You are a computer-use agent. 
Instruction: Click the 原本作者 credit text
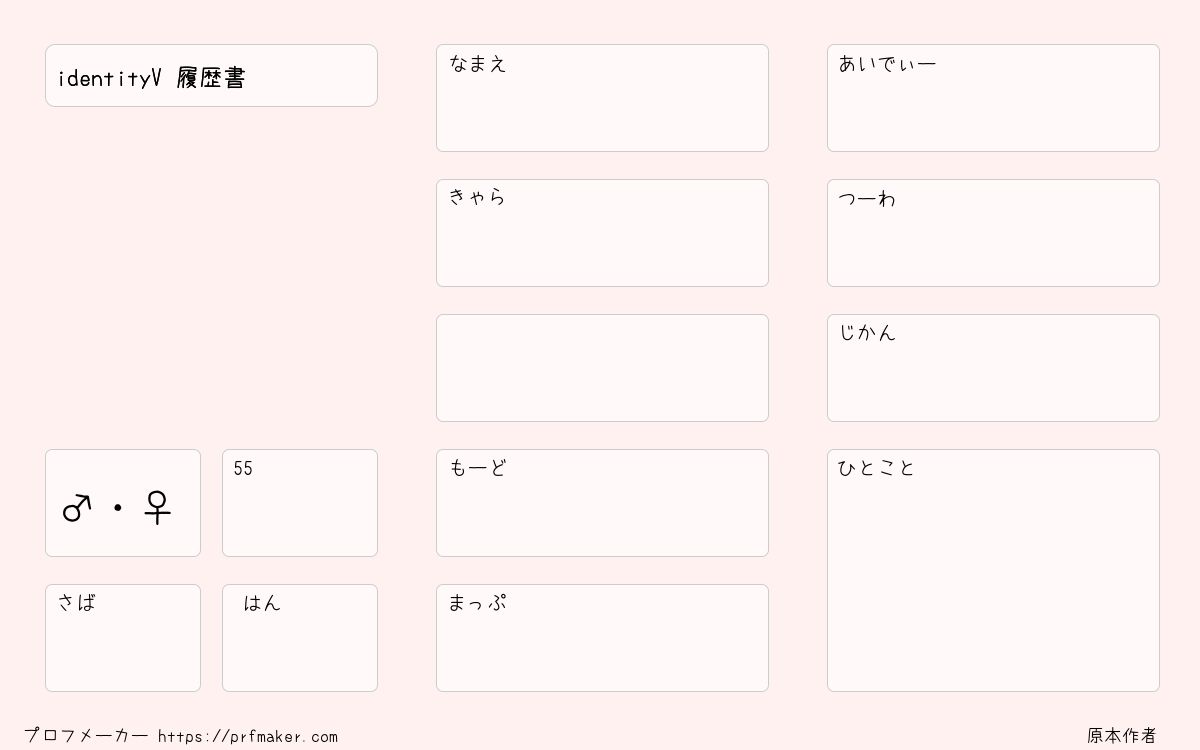(x=1122, y=736)
